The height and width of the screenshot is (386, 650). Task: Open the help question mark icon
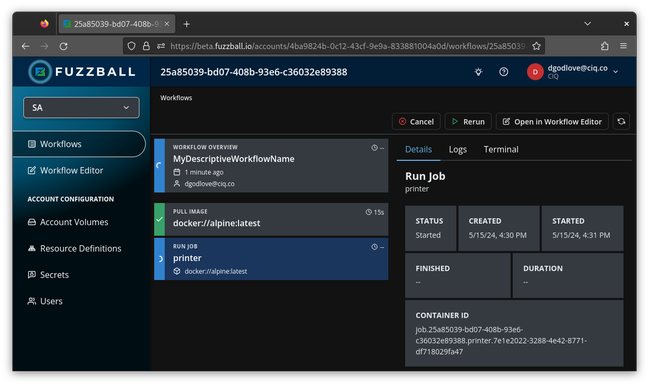[504, 72]
